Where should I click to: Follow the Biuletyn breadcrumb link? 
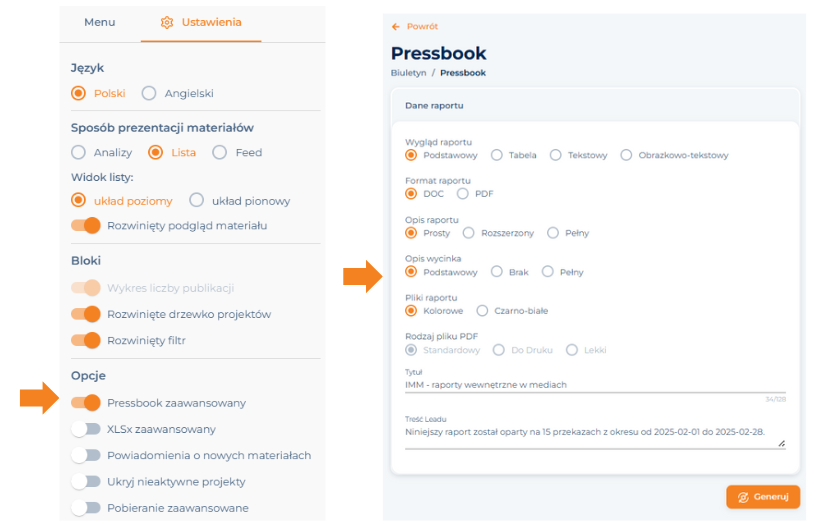tap(408, 73)
